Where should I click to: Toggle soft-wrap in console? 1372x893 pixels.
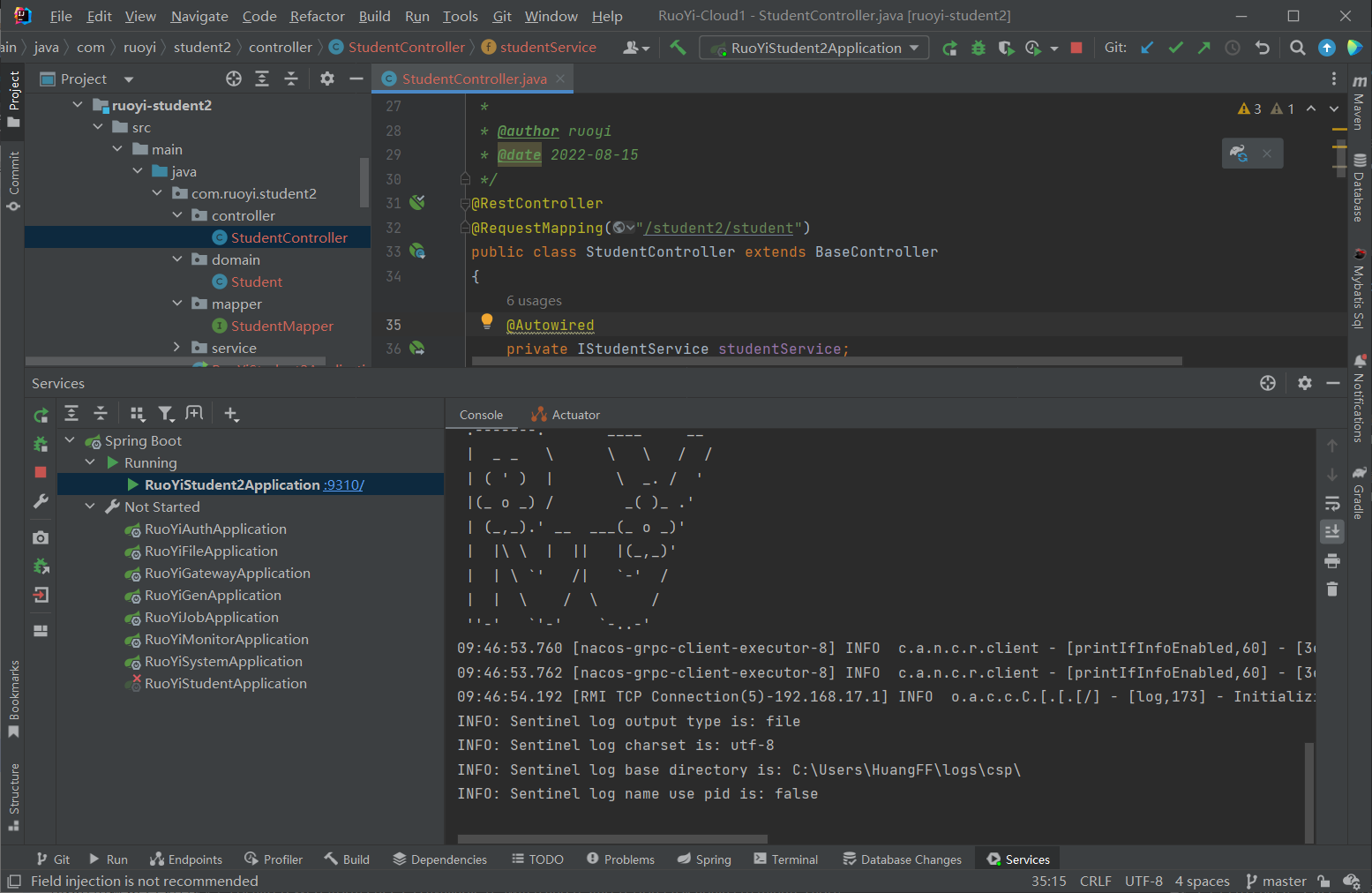[x=1332, y=503]
